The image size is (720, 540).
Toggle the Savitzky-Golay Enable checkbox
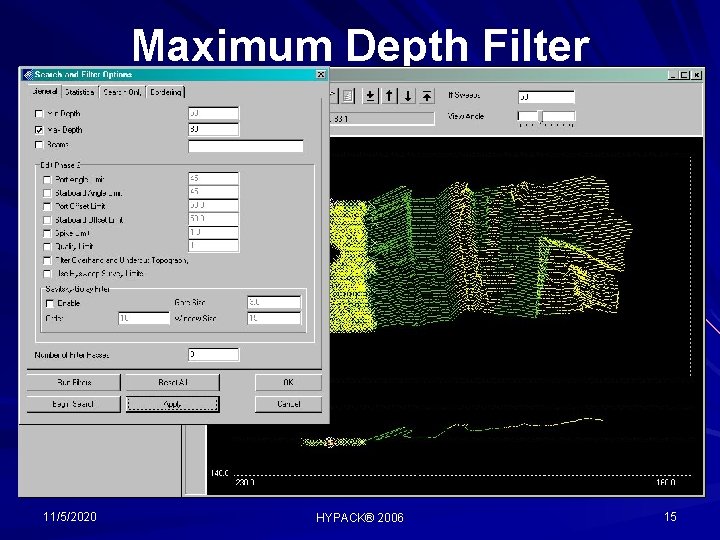click(50, 304)
